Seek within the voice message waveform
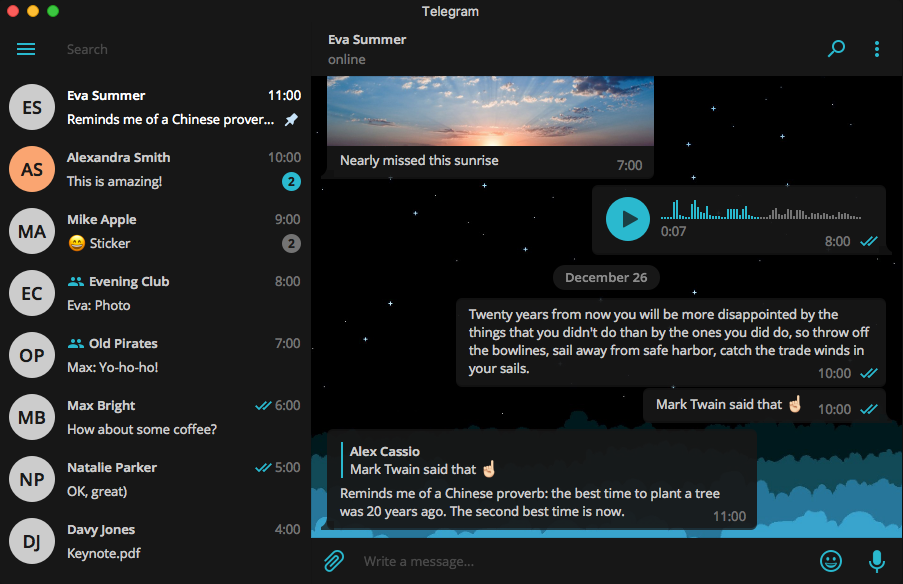The image size is (903, 584). pyautogui.click(x=761, y=210)
